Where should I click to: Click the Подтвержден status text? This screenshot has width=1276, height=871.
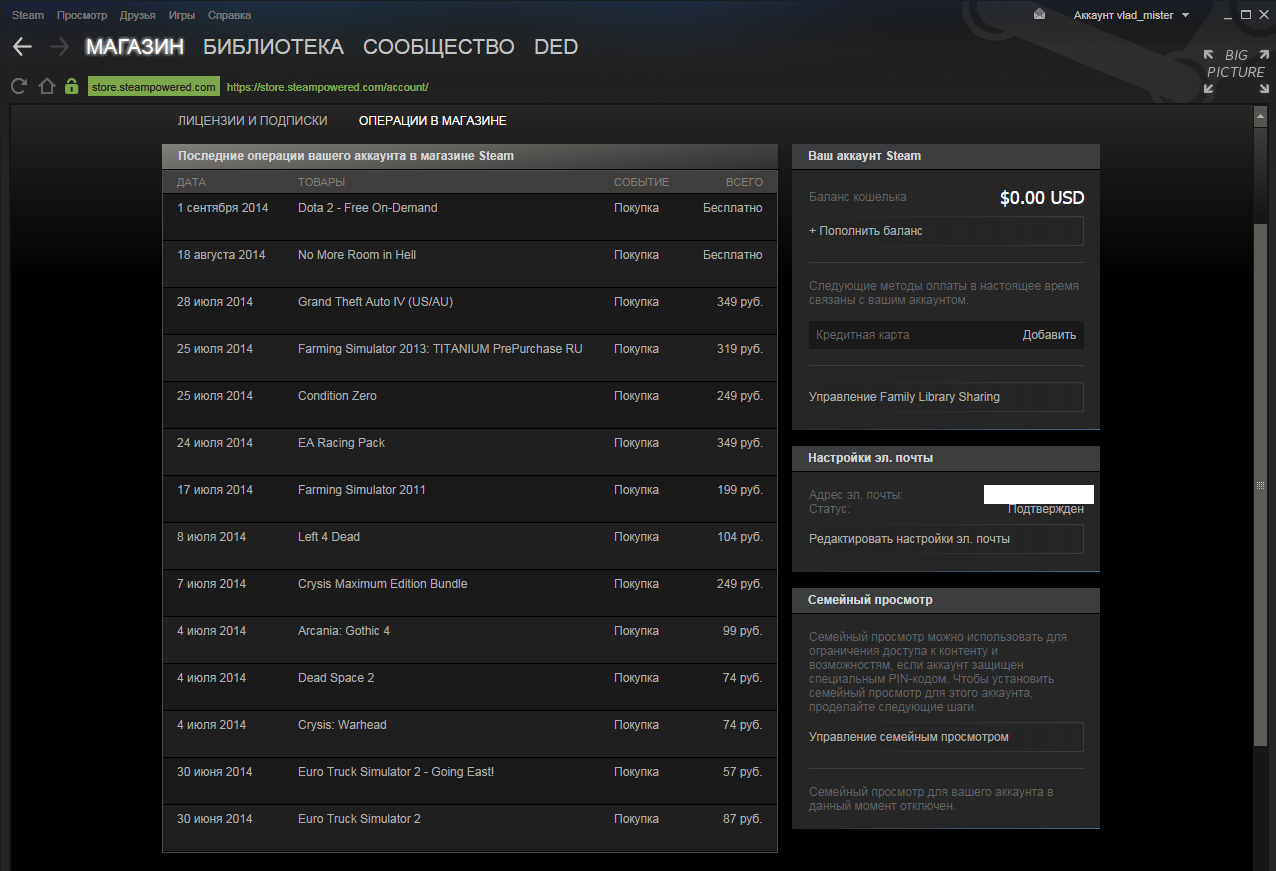click(x=1046, y=509)
